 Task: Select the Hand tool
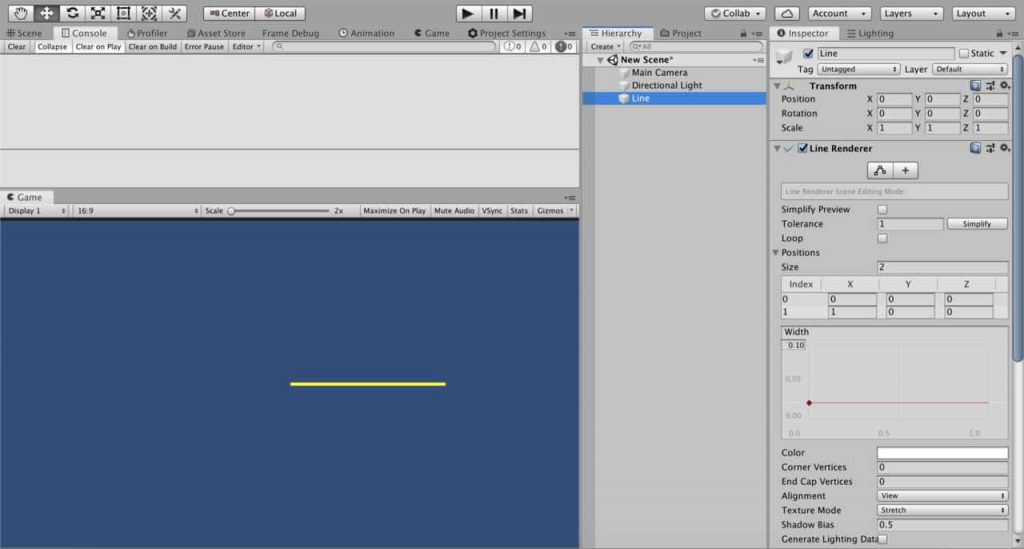[x=21, y=13]
